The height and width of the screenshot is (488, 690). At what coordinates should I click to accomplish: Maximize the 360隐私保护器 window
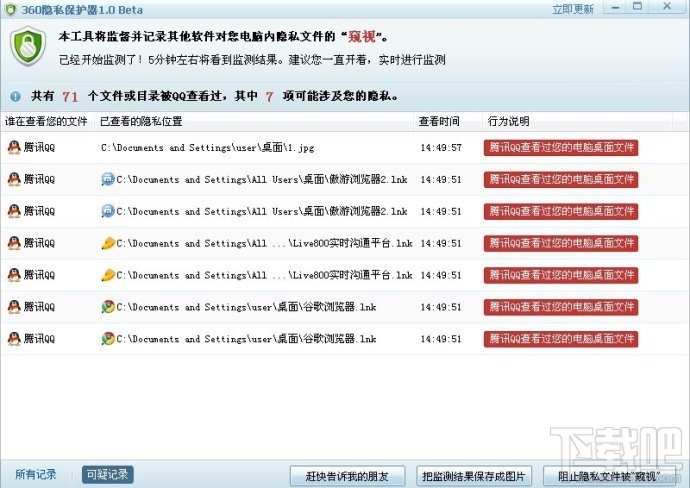coord(637,7)
